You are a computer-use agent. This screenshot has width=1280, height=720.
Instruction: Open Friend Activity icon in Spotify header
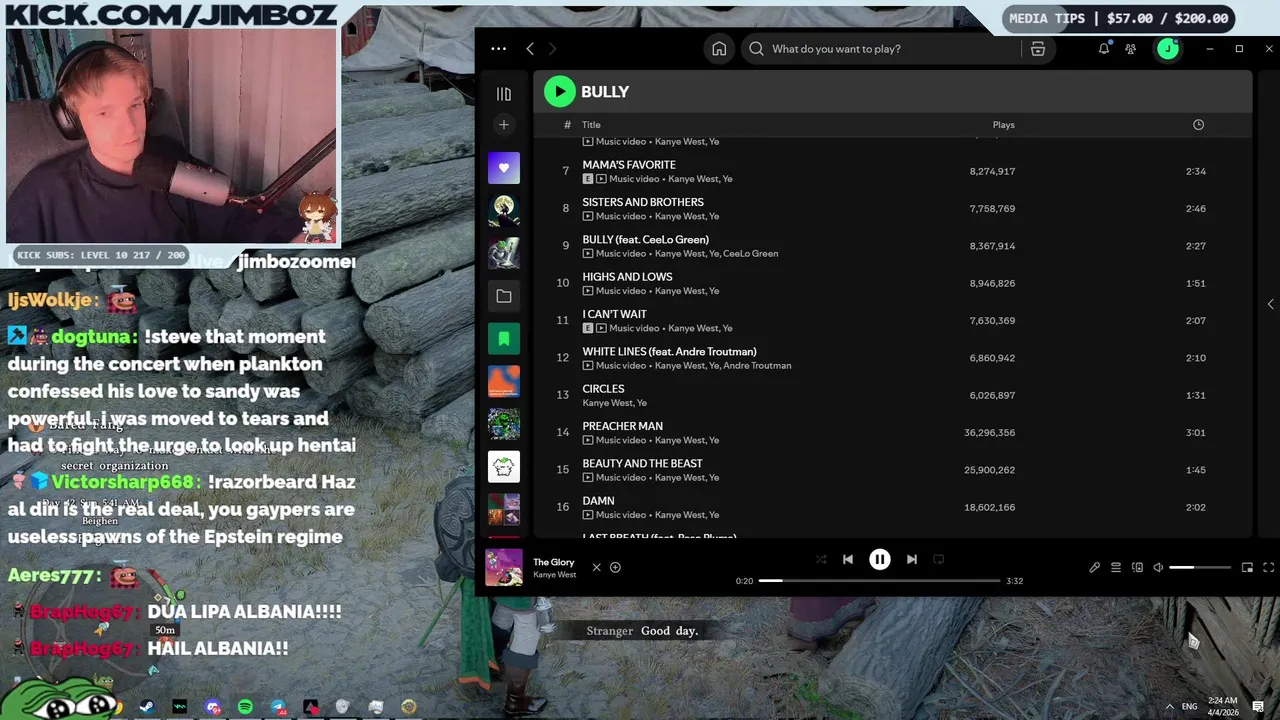(1130, 49)
